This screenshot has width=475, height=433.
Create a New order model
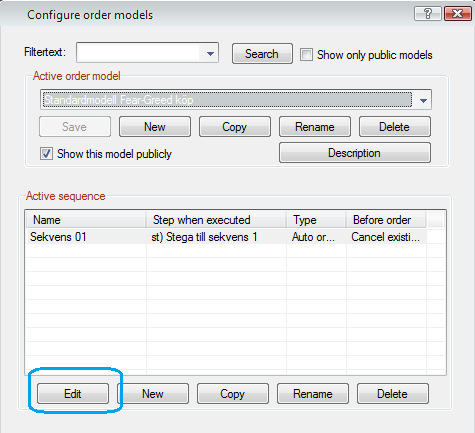[155, 127]
